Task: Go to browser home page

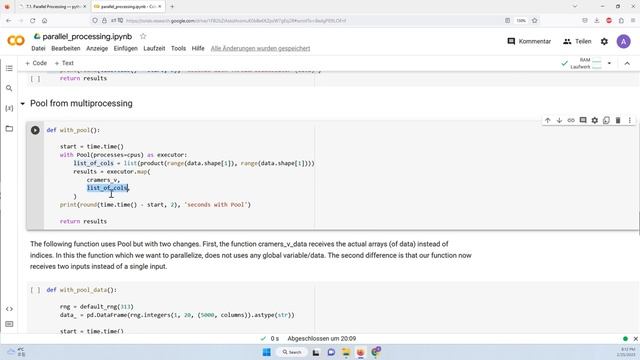Action: click(x=44, y=20)
